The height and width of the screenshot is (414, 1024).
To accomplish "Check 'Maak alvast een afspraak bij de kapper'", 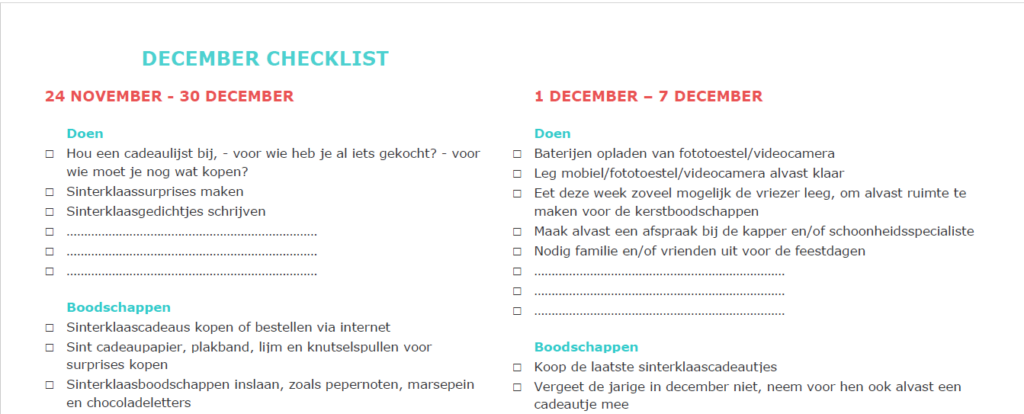I will (517, 231).
